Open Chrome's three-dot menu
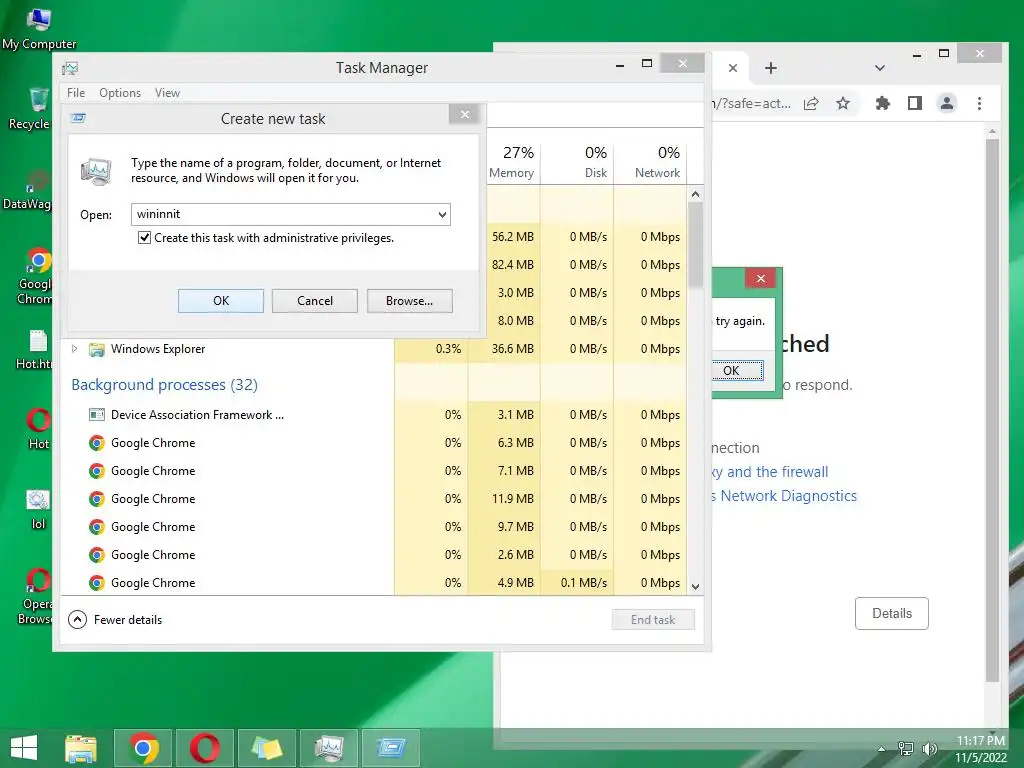This screenshot has height=768, width=1024. (x=979, y=103)
